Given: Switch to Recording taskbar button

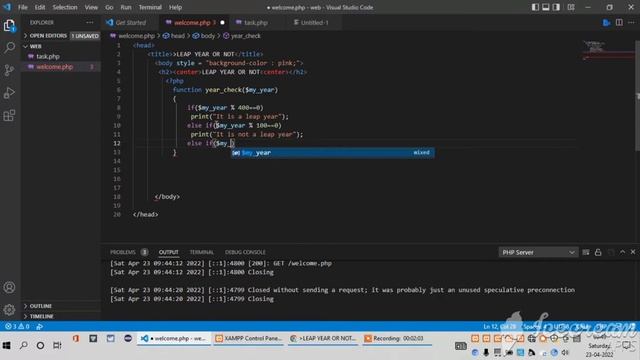Looking at the screenshot, I should 396,338.
